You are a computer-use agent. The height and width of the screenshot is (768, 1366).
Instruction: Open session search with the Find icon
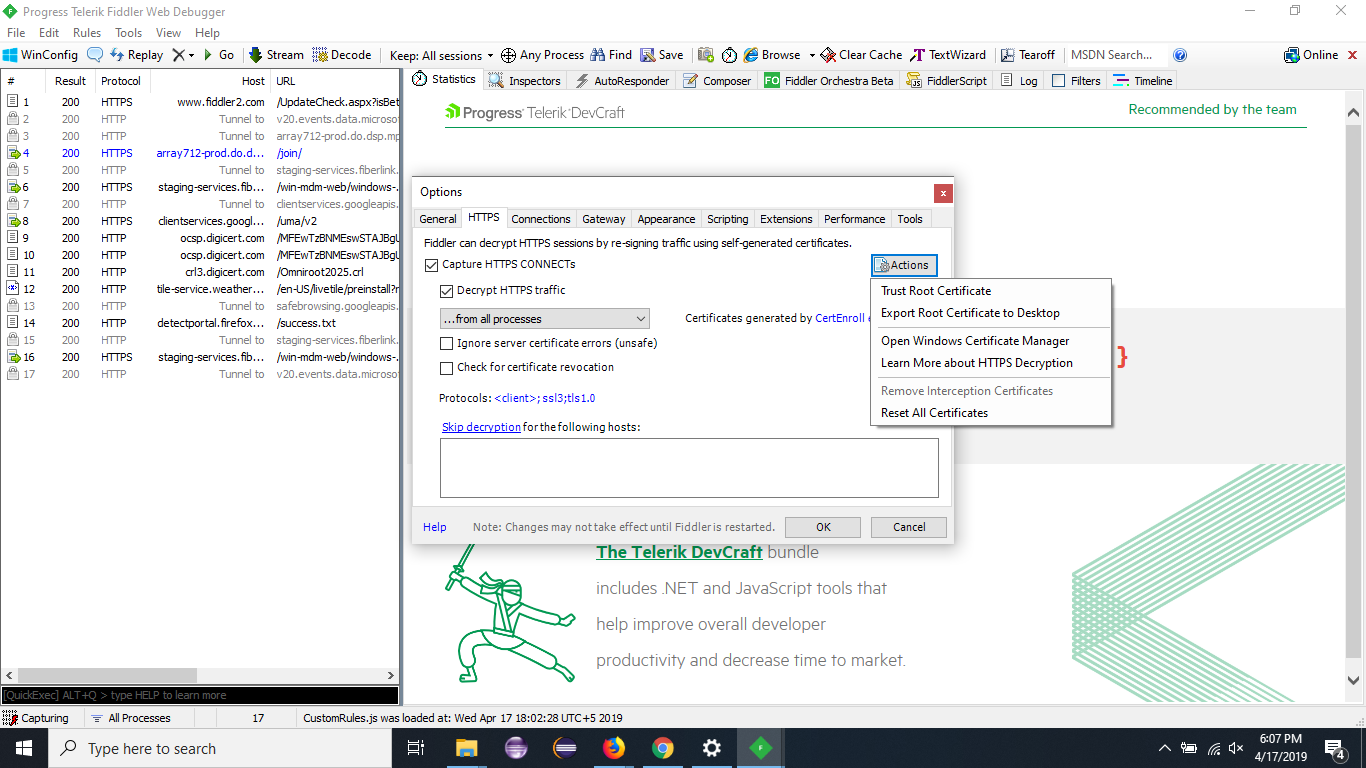(611, 55)
